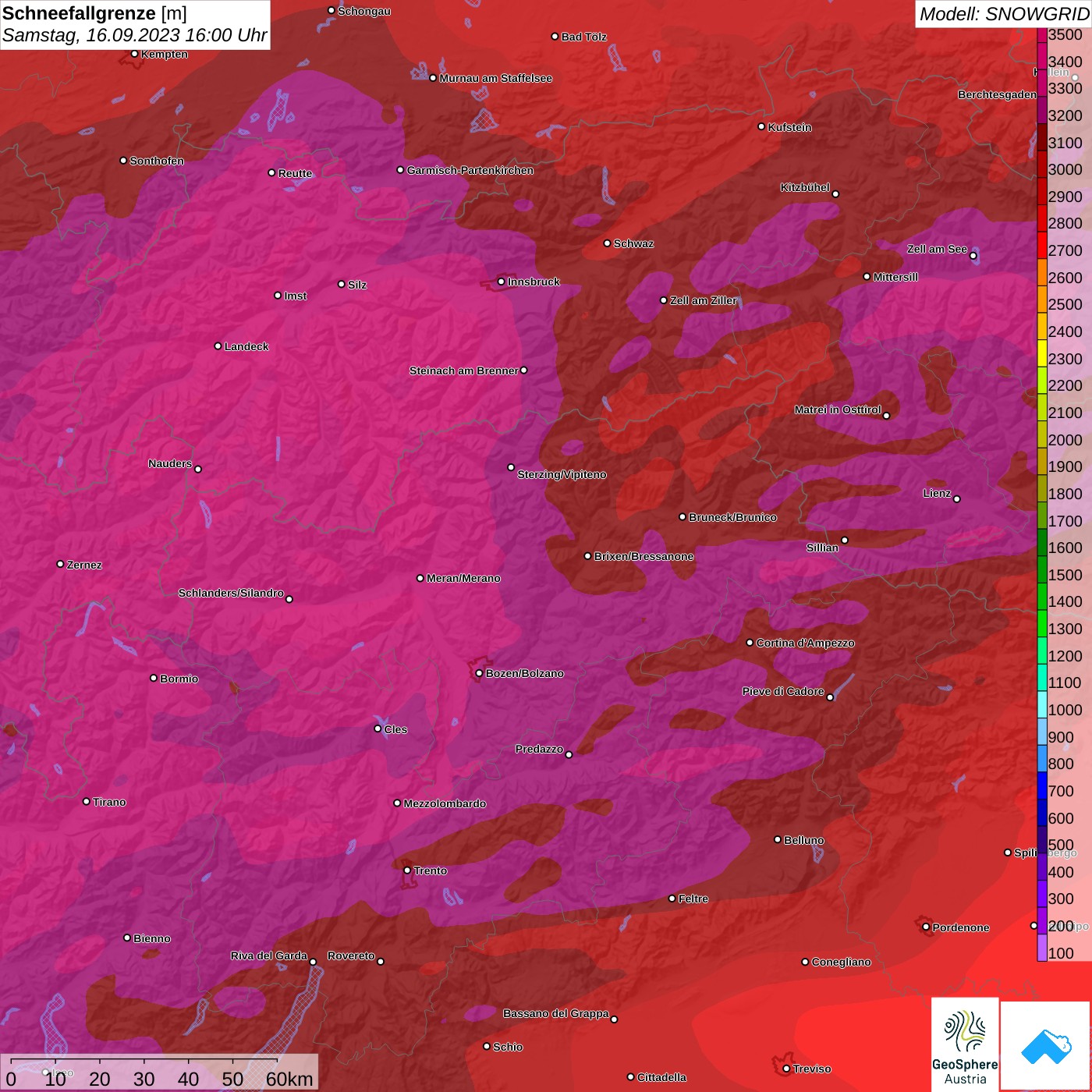Click the Rovereto label
The image size is (1092, 1092).
(x=351, y=955)
